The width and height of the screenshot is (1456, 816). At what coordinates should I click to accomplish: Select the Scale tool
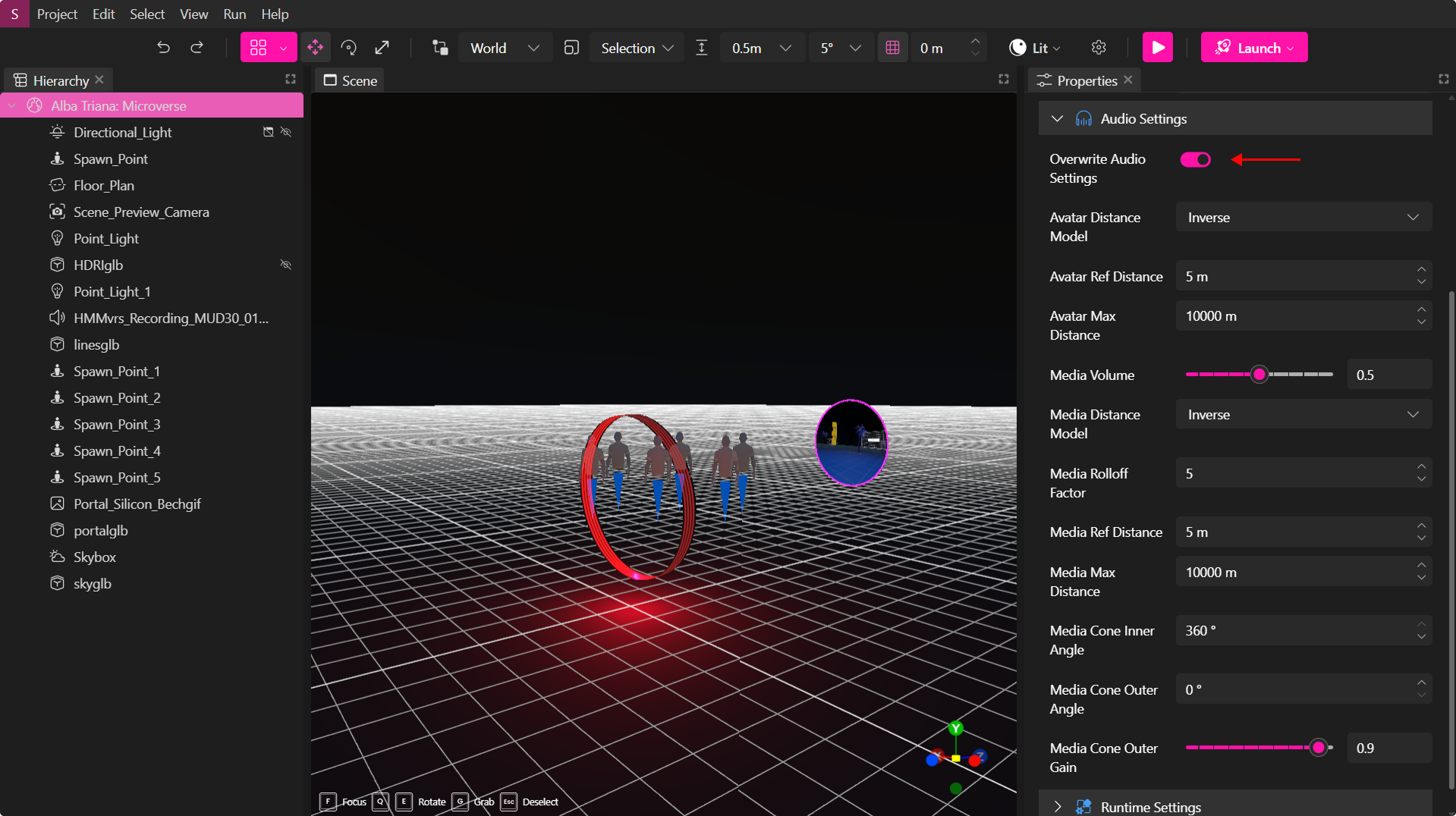382,47
